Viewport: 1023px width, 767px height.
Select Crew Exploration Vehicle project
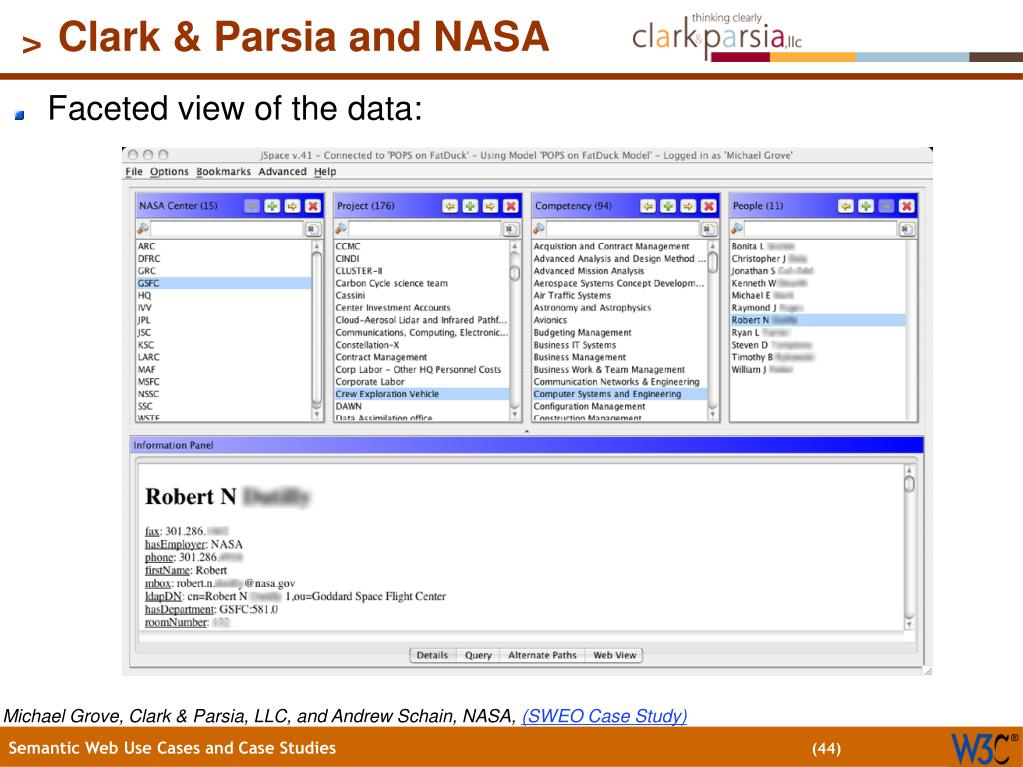pos(421,394)
